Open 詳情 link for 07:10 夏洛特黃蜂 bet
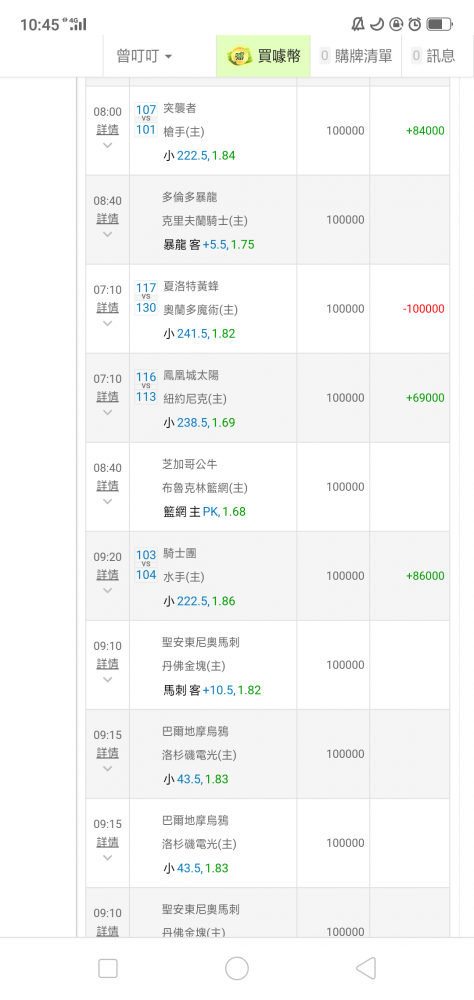Screen dimensions: 474x1000 coord(107,307)
